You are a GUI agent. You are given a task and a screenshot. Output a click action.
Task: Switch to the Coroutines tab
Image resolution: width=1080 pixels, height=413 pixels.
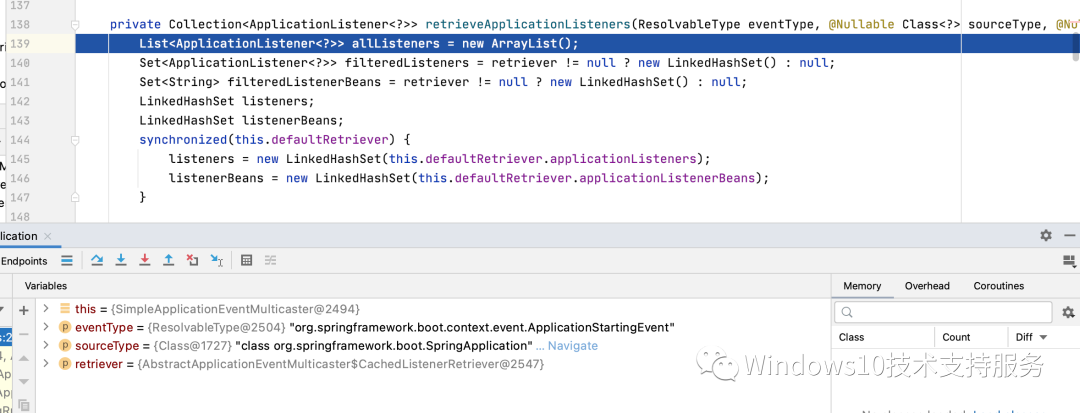999,286
